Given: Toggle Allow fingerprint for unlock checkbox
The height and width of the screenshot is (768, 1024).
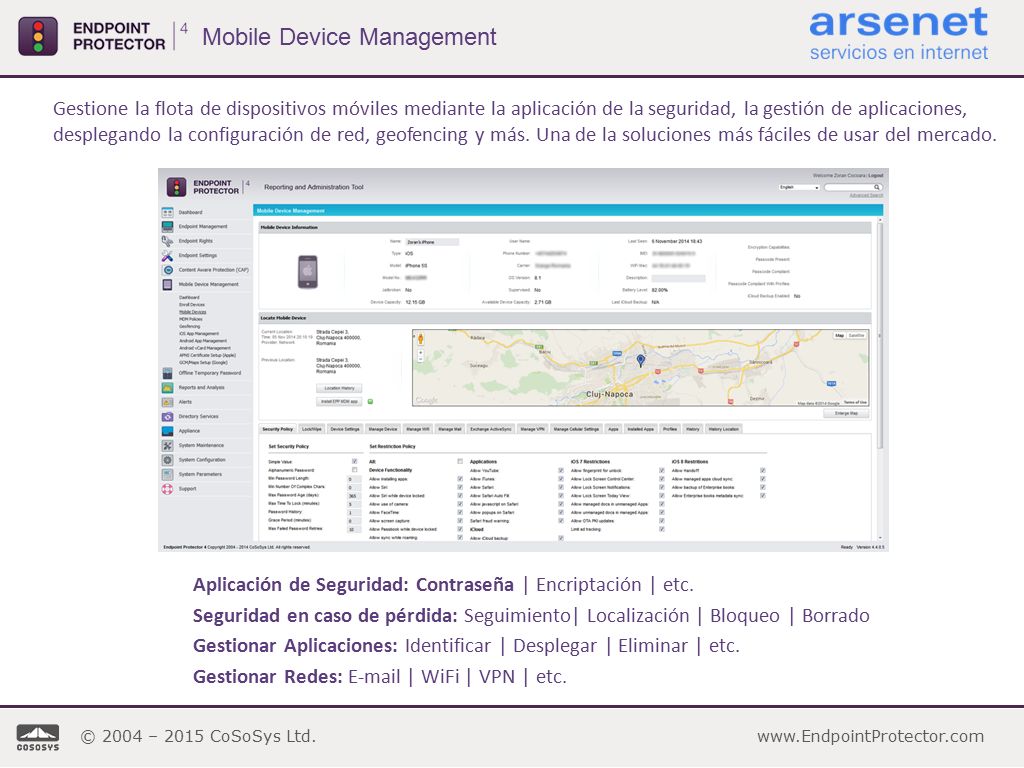Looking at the screenshot, I should [x=662, y=470].
